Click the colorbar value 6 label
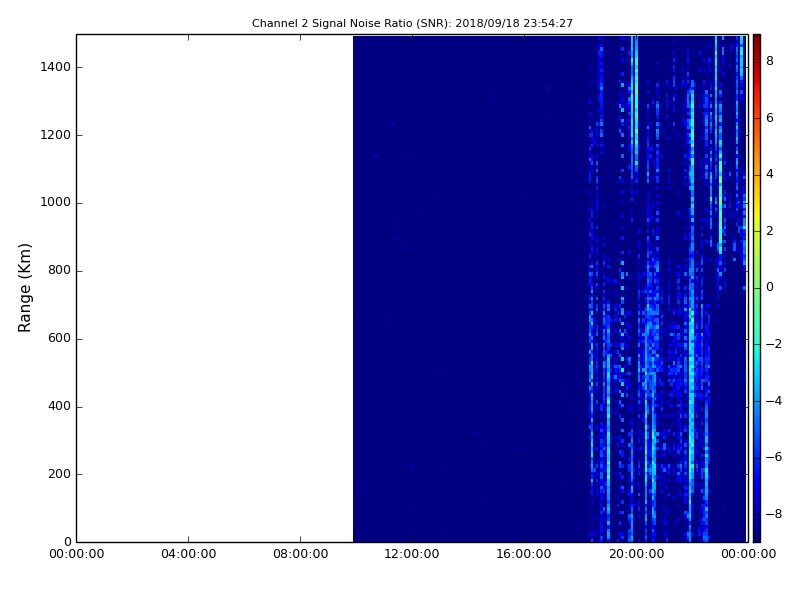Image resolution: width=800 pixels, height=600 pixels. click(770, 118)
